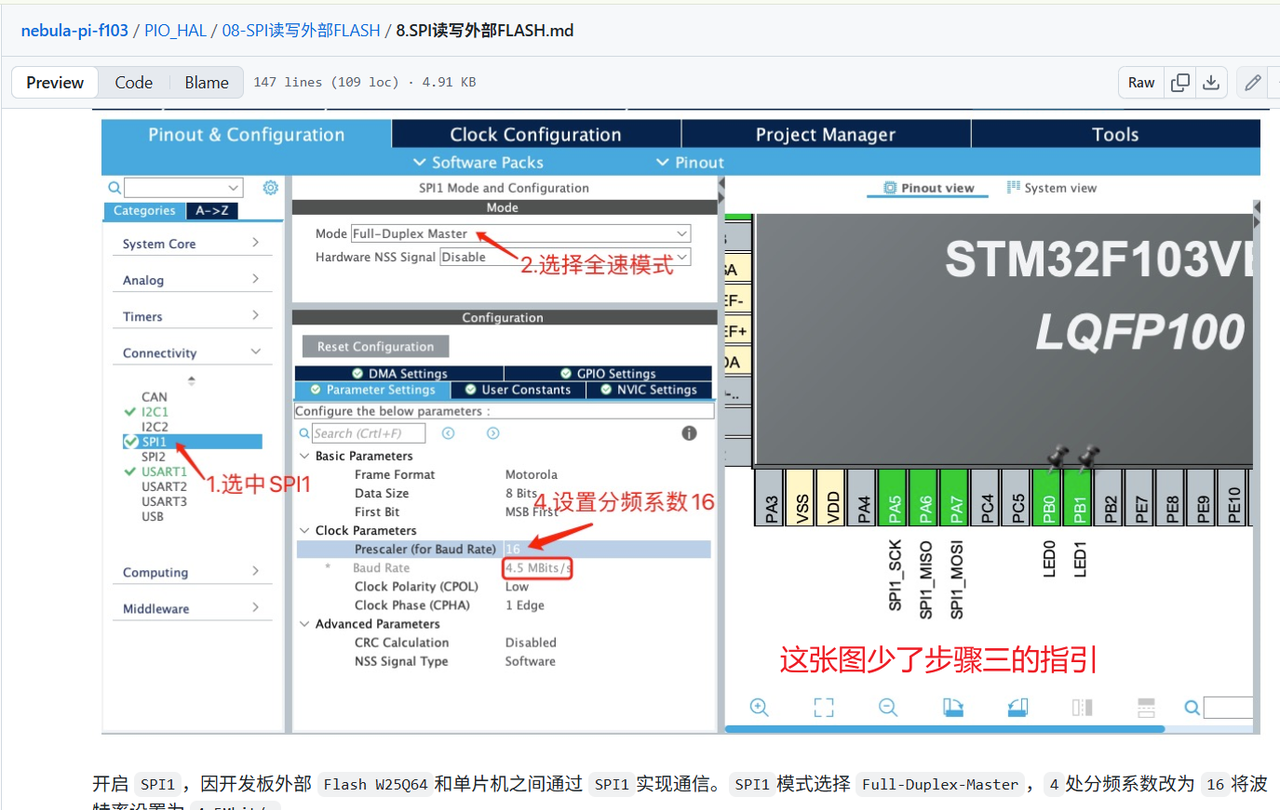Click the settings gear icon beside search
This screenshot has width=1280, height=810.
(x=270, y=188)
